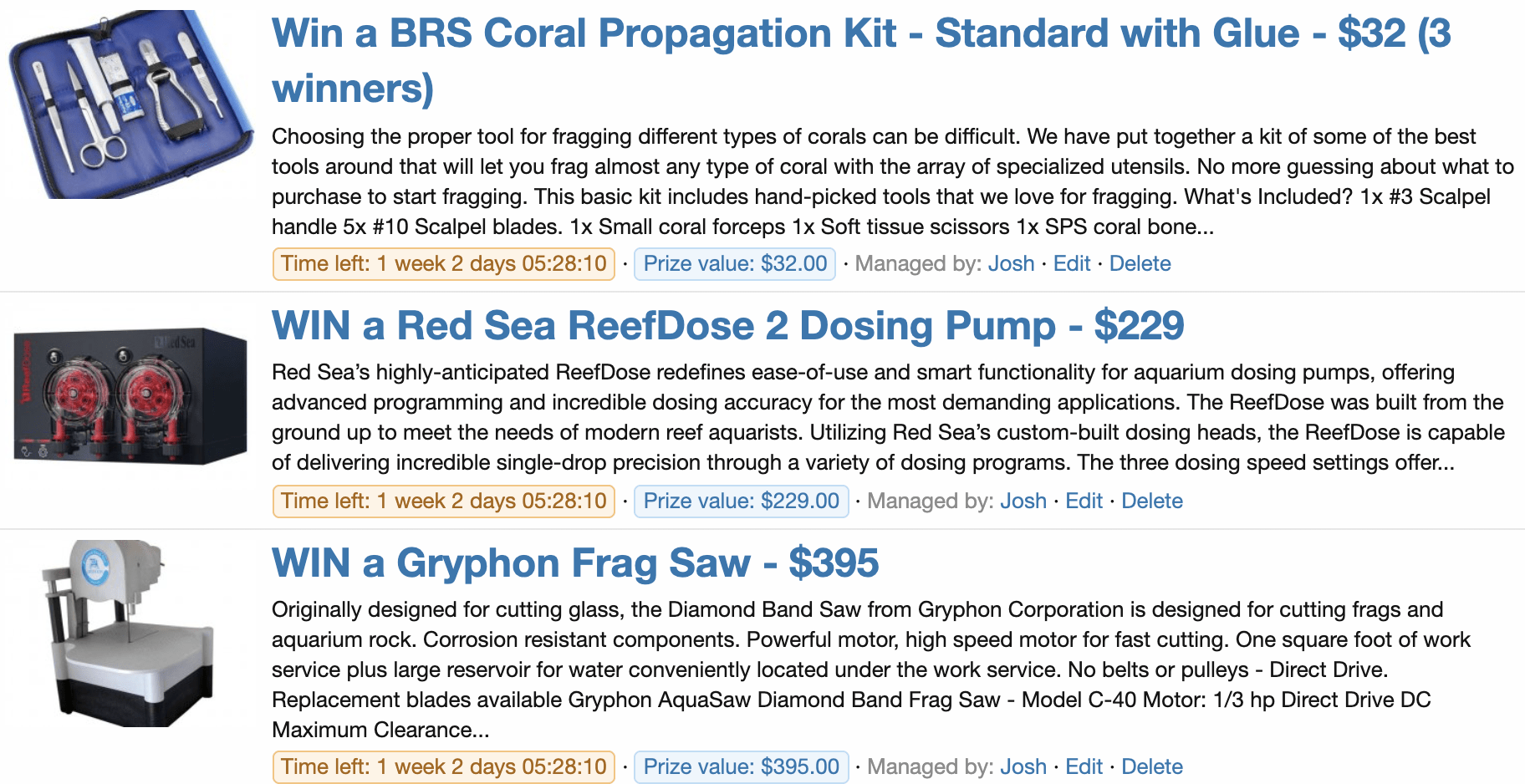Delete the Gryphon Frag Saw entry
The image size is (1525, 784).
tap(1152, 766)
